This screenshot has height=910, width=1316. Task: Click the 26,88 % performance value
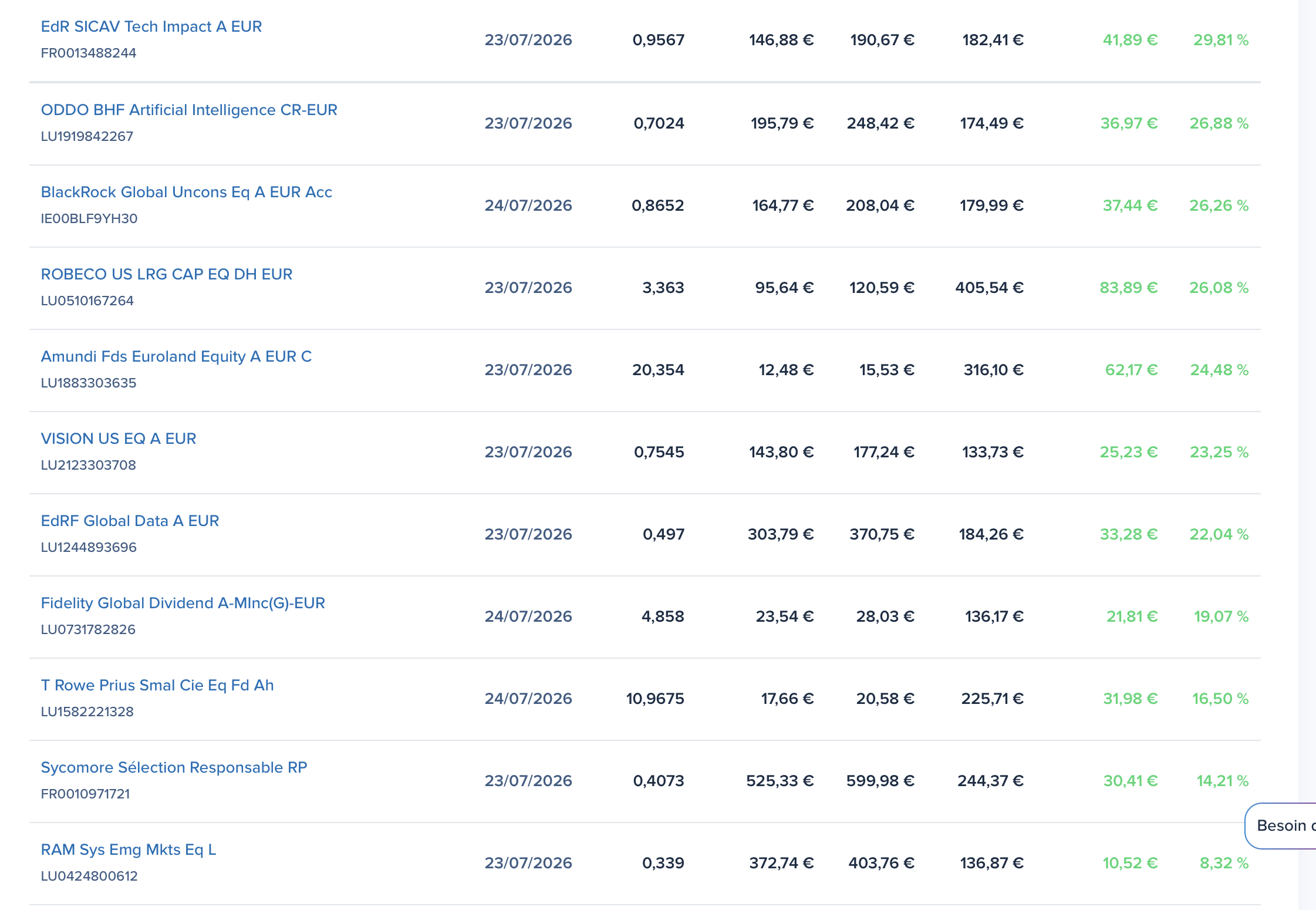pos(1219,123)
